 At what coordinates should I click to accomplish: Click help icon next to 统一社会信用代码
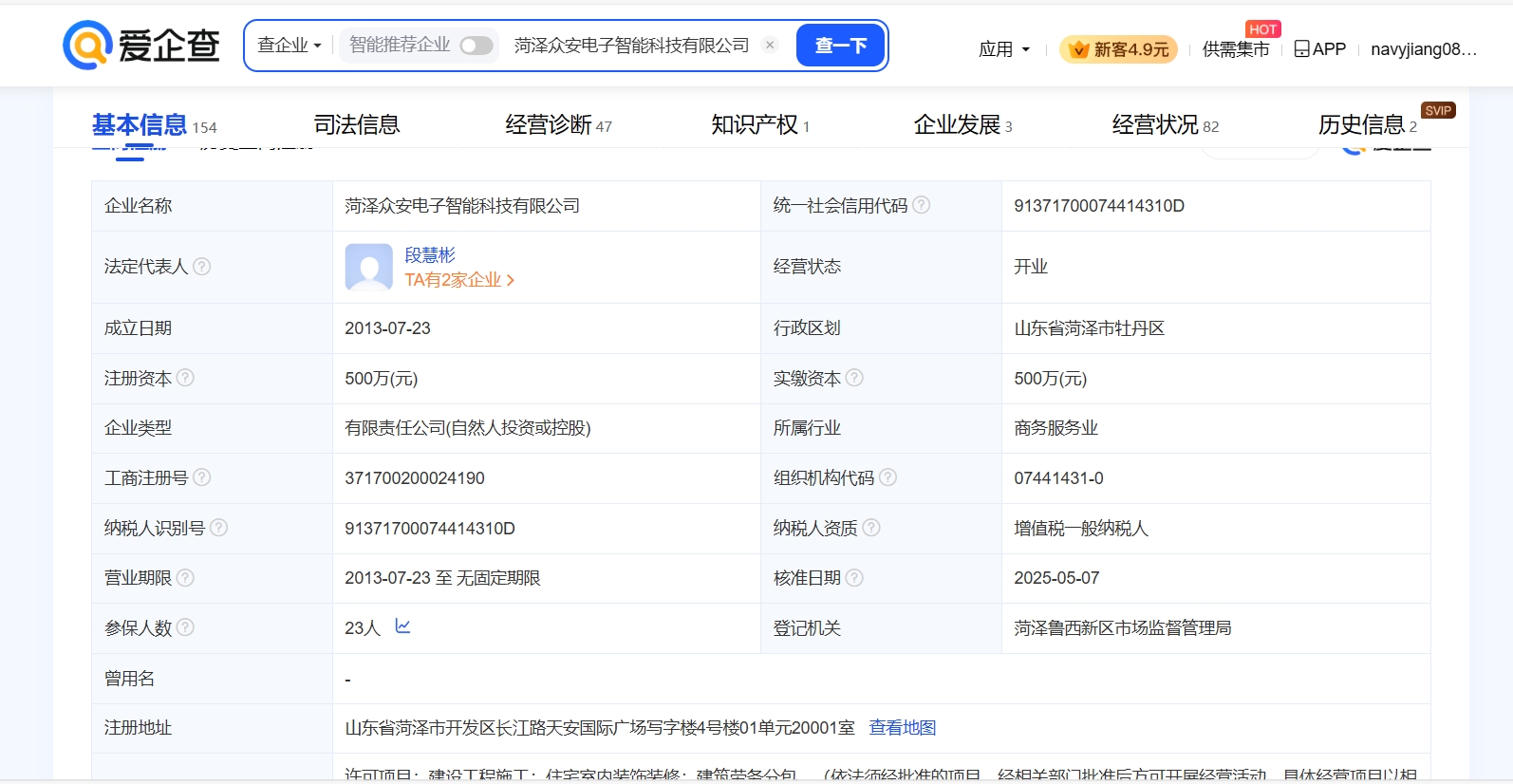[x=921, y=205]
